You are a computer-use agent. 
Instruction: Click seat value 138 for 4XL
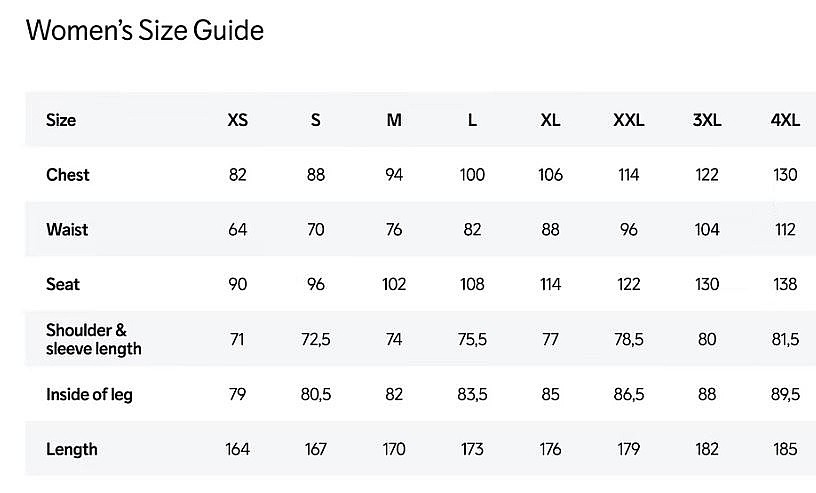[785, 284]
